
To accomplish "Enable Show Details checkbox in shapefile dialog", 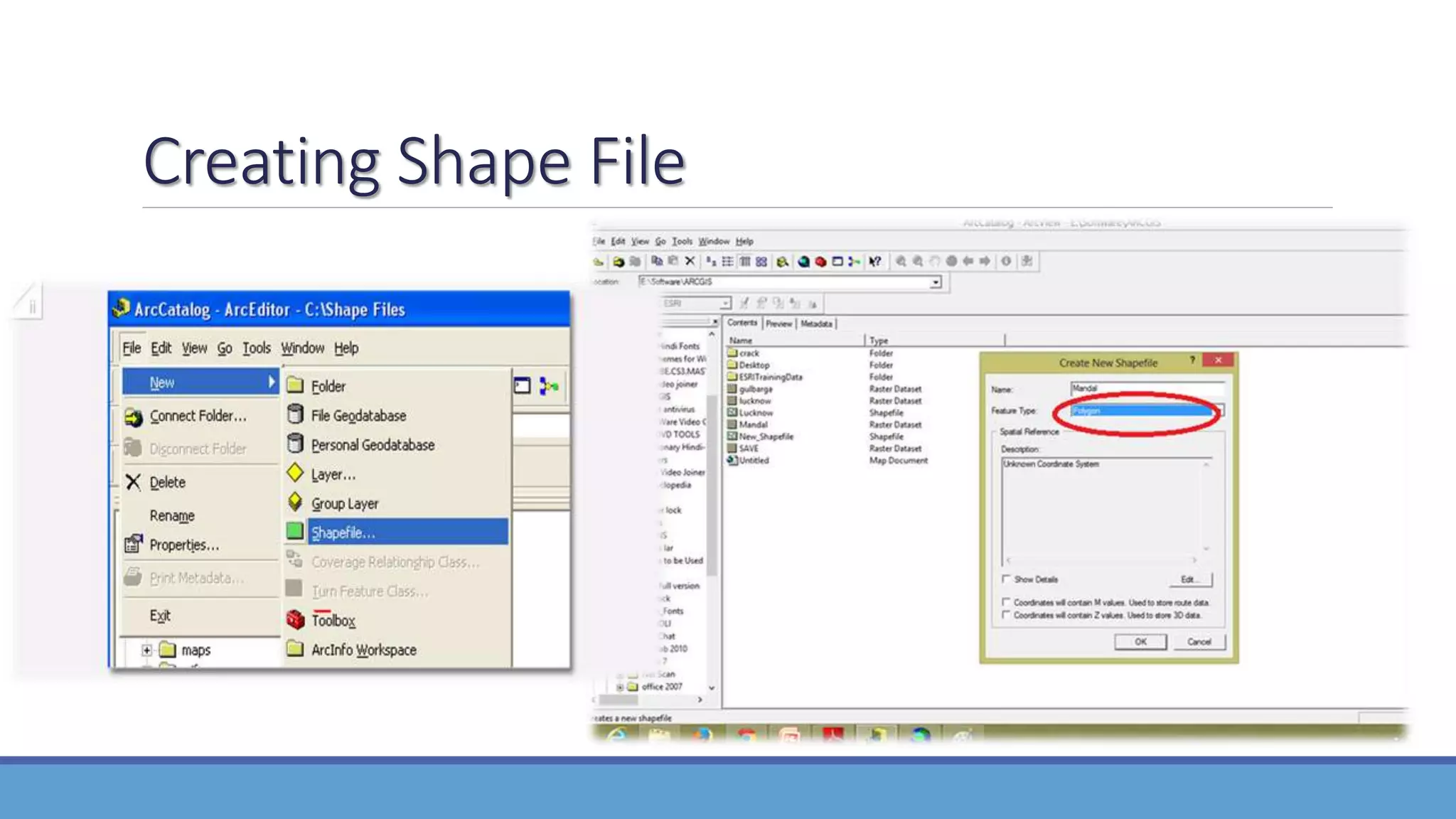I will [x=1006, y=579].
